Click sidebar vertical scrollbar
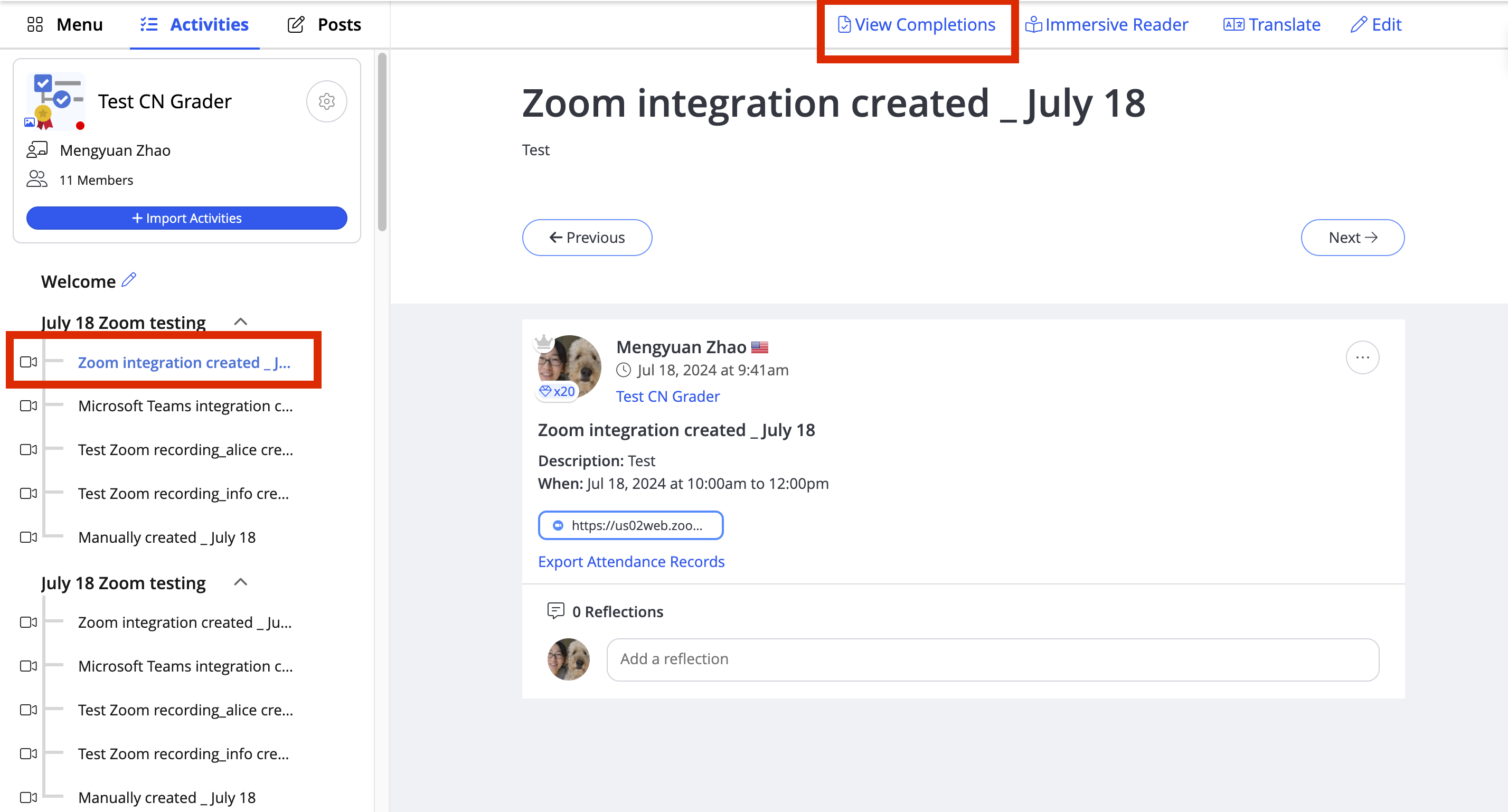The height and width of the screenshot is (812, 1508). [382, 142]
